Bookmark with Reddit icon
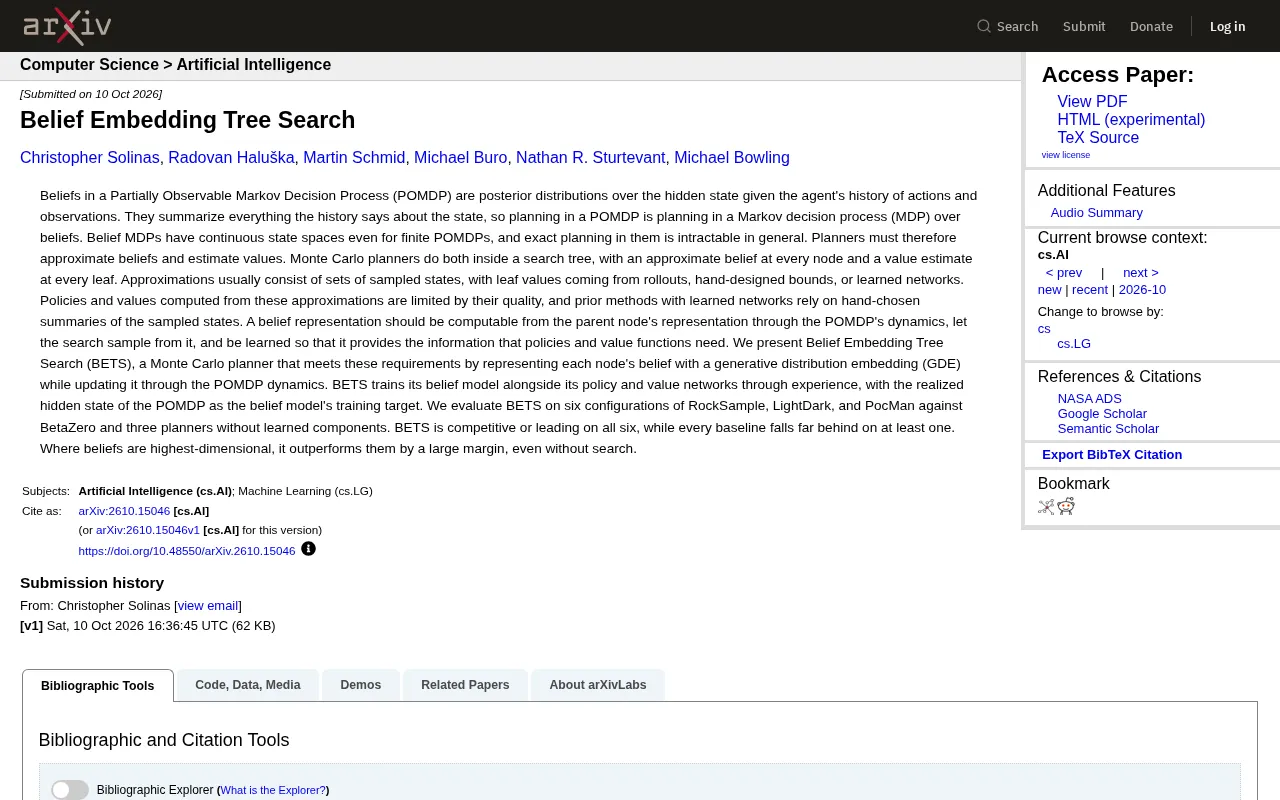Viewport: 1280px width, 800px height. tap(1066, 506)
